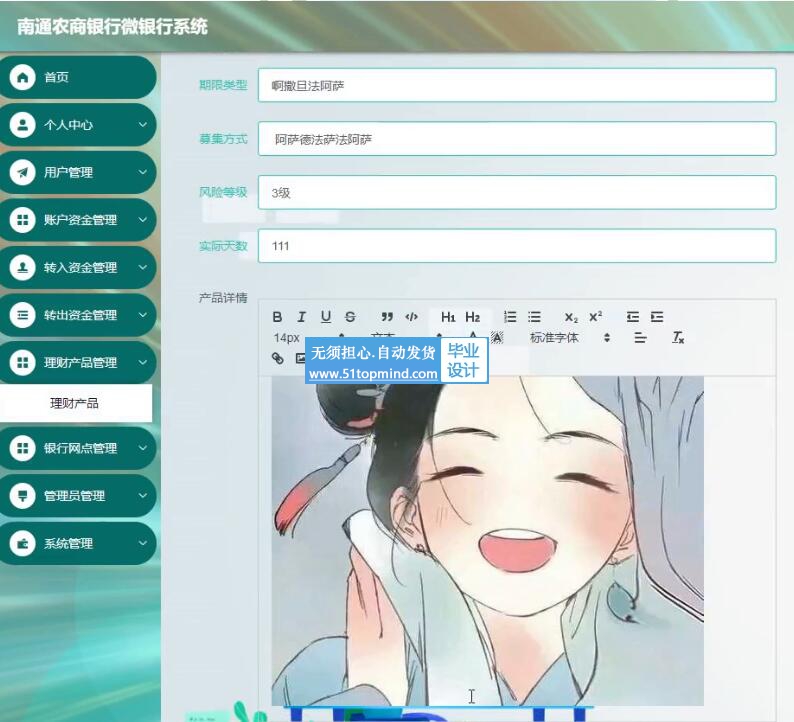This screenshot has height=722, width=794.
Task: Insert a code block in editor
Action: tap(411, 317)
